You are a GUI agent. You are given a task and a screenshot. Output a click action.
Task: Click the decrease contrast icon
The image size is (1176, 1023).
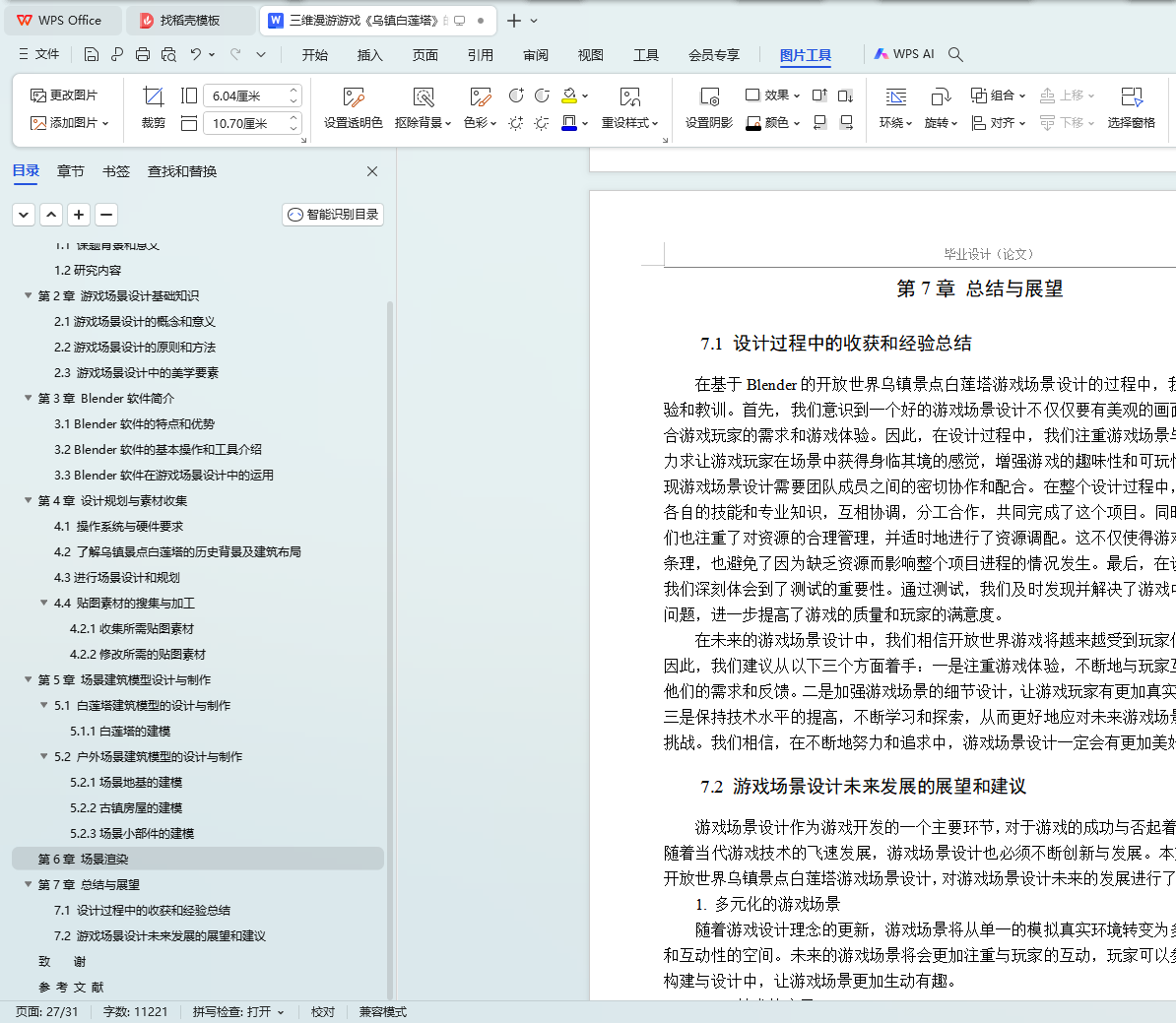click(543, 96)
